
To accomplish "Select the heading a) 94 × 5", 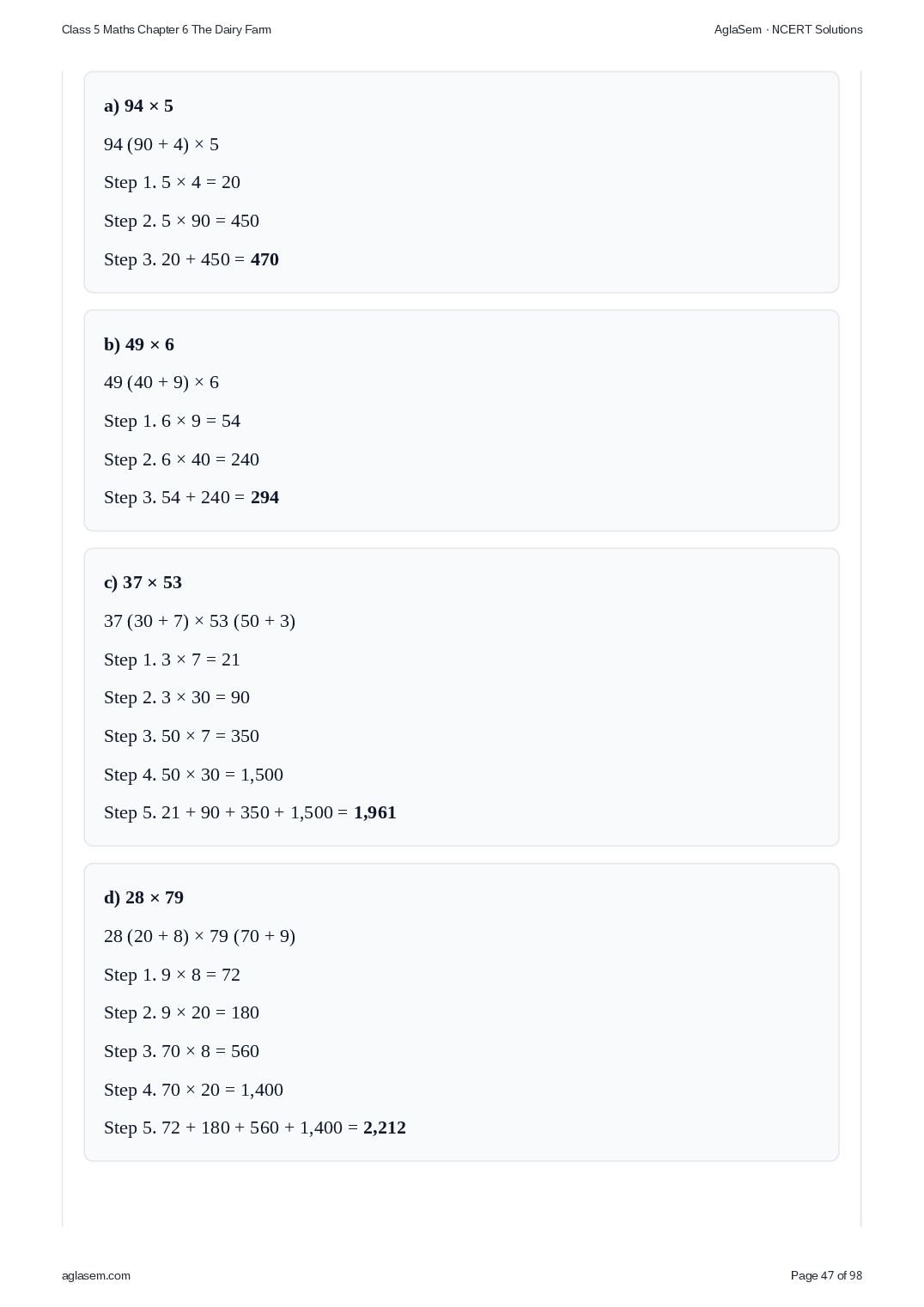I will click(x=138, y=106).
